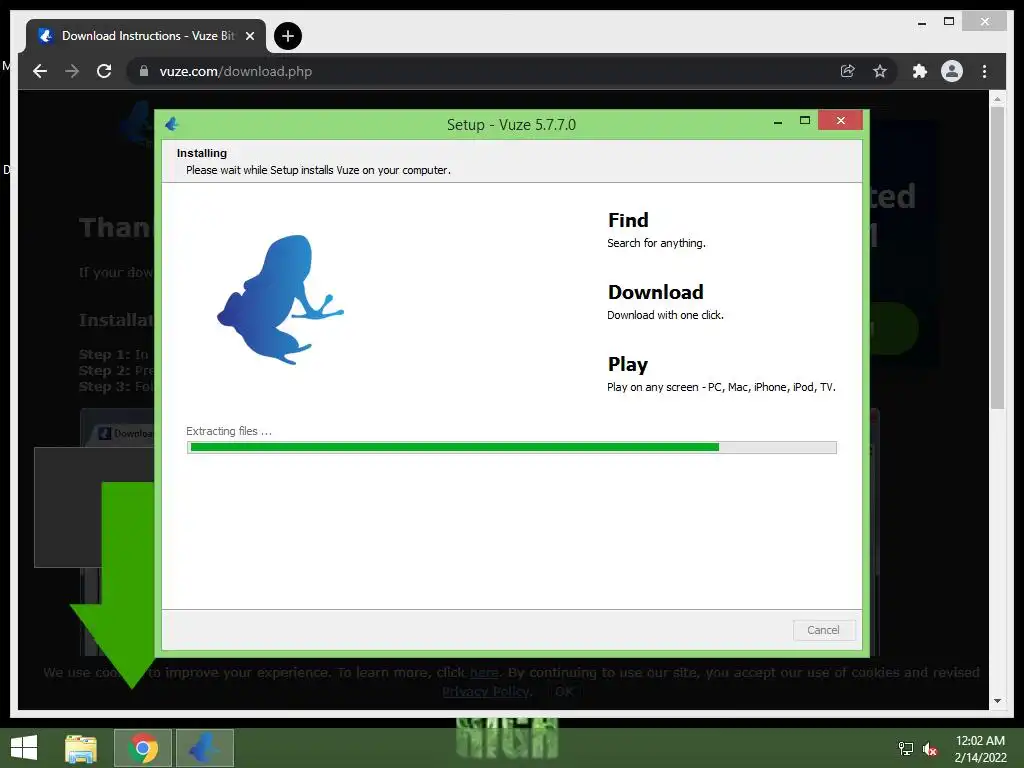Minimize the Chrome window

click(921, 22)
